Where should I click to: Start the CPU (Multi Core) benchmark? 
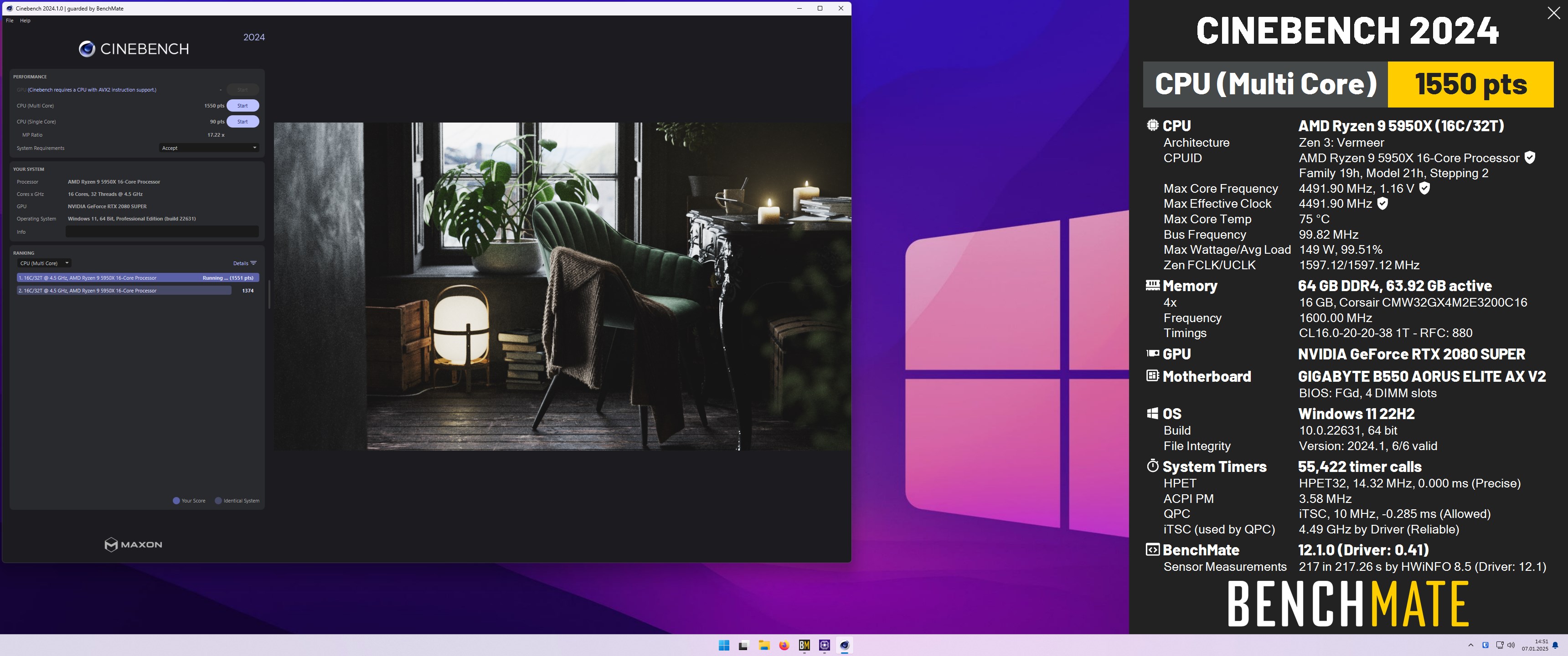[x=243, y=106]
